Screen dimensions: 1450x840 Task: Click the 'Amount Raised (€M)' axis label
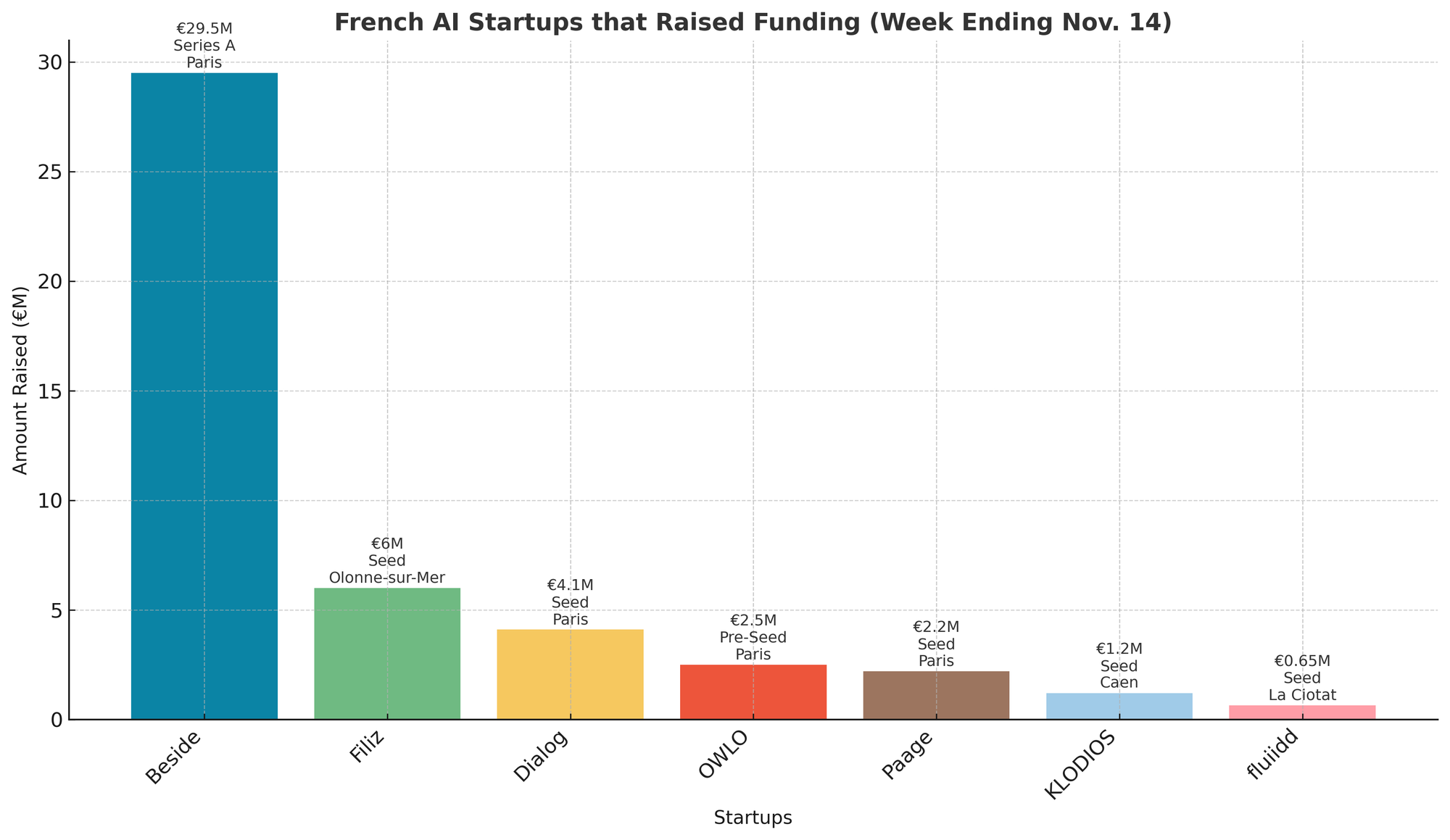(x=21, y=381)
